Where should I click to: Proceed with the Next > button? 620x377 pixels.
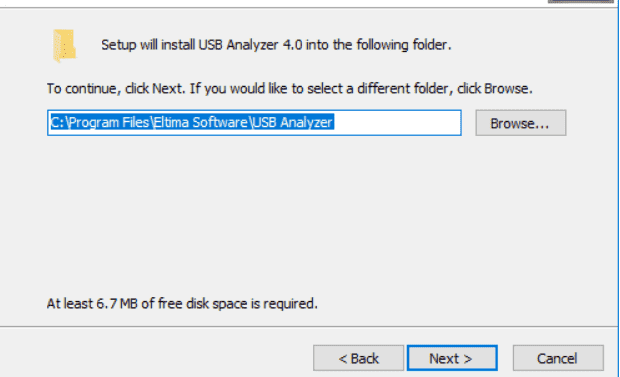(452, 358)
